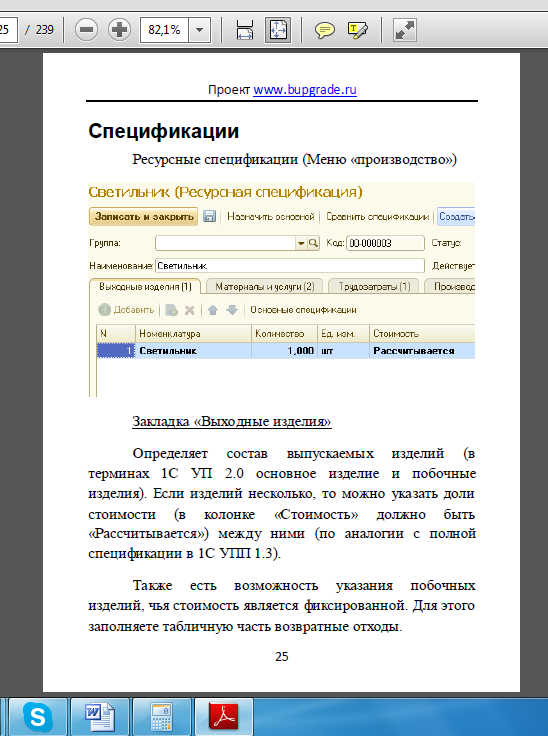548x736 pixels.
Task: Click the 'Номенклатура' column header
Action: tap(193, 334)
